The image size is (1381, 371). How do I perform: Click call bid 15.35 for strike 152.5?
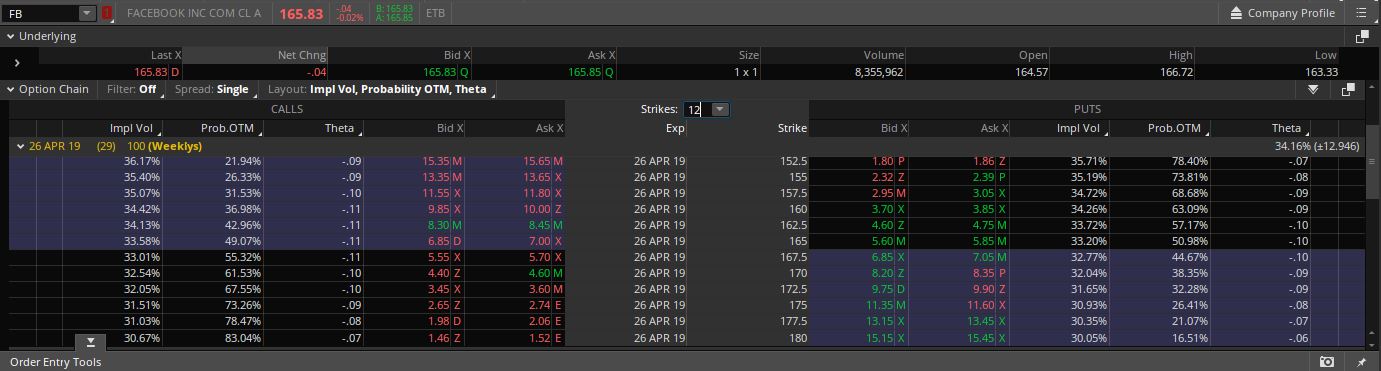pyautogui.click(x=436, y=161)
